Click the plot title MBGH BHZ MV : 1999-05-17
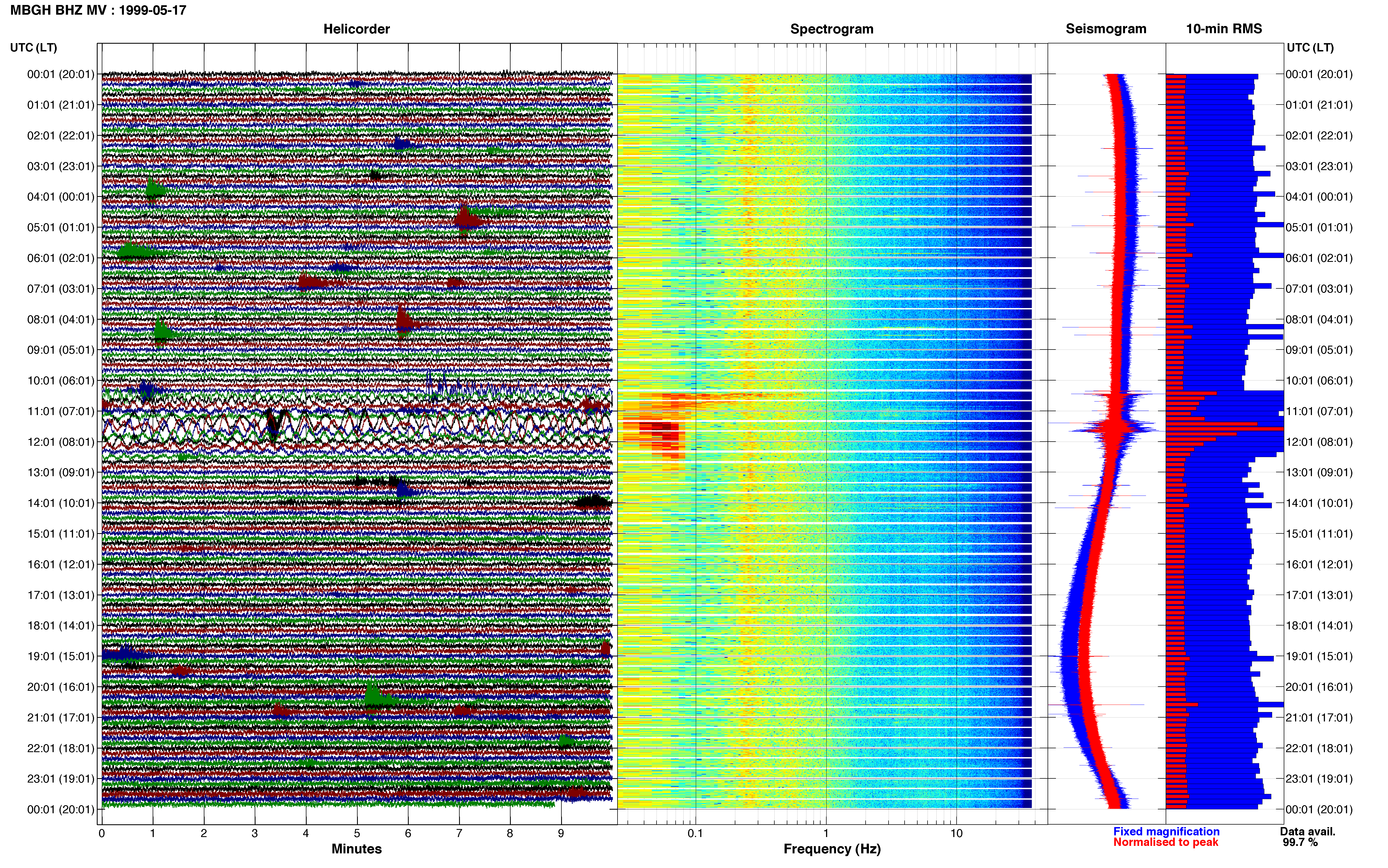The width and height of the screenshot is (1388, 868). [98, 10]
